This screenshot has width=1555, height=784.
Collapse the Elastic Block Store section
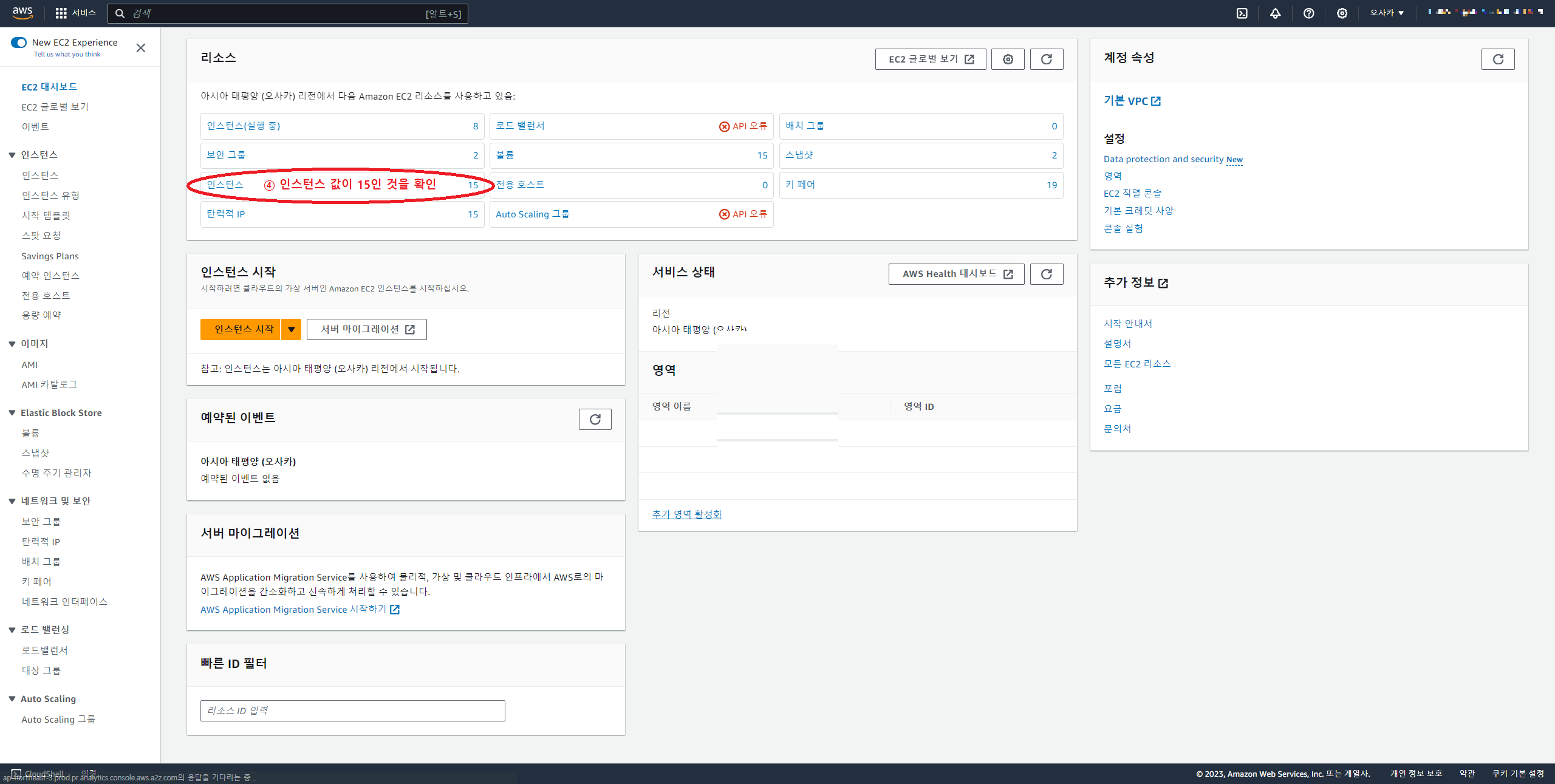(12, 413)
